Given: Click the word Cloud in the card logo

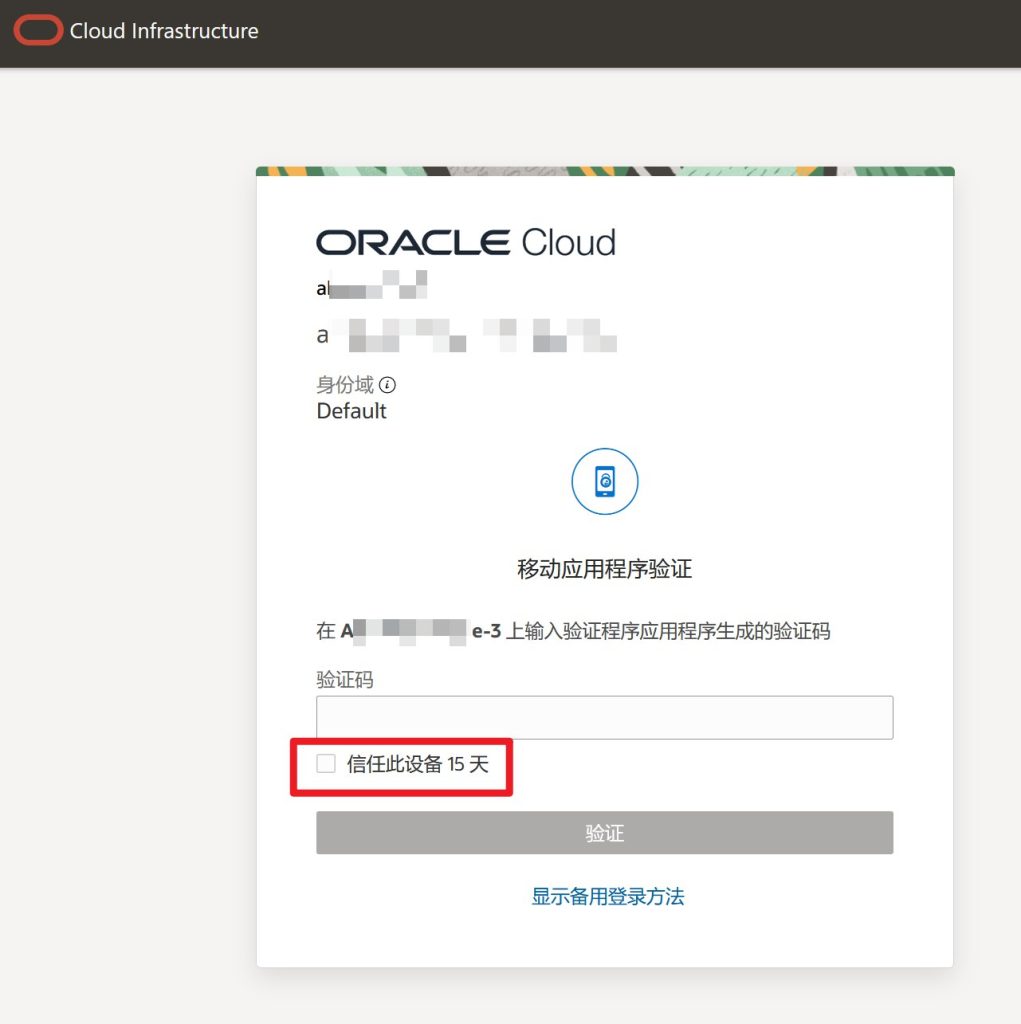Looking at the screenshot, I should (568, 242).
